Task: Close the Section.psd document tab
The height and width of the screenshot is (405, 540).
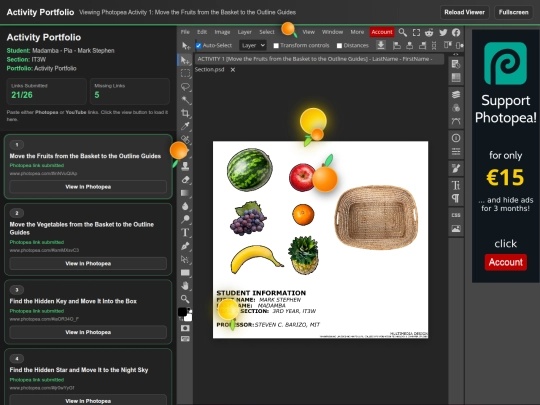Action: click(233, 70)
